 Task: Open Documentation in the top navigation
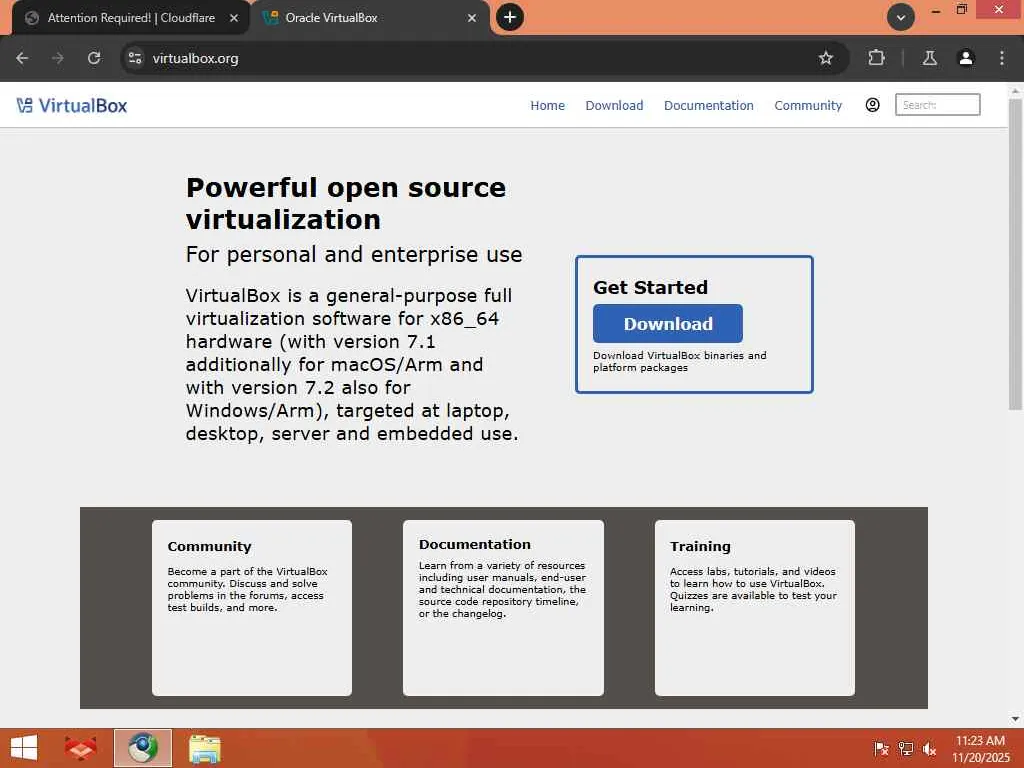tap(709, 106)
